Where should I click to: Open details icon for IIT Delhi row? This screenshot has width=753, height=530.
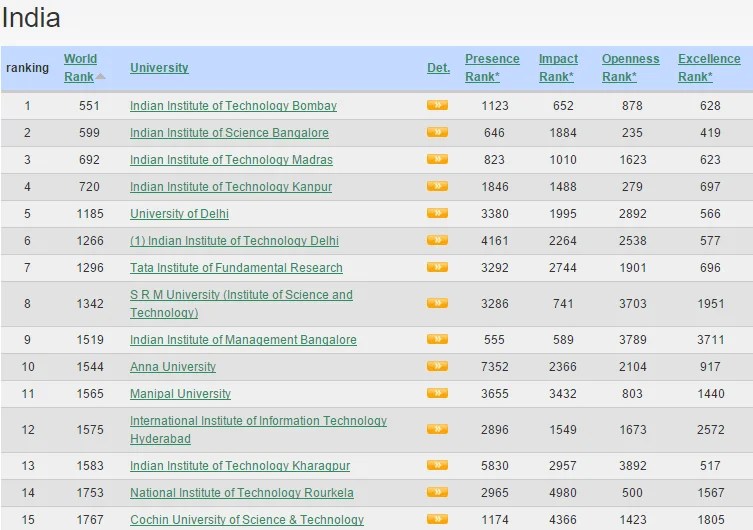point(437,240)
